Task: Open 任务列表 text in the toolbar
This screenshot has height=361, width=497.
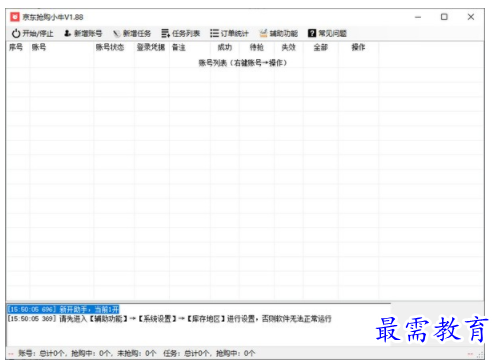Action: 186,33
